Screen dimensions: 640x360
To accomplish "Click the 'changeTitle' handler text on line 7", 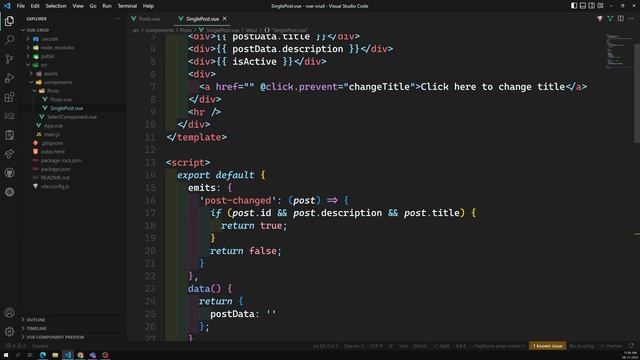I will coord(379,87).
